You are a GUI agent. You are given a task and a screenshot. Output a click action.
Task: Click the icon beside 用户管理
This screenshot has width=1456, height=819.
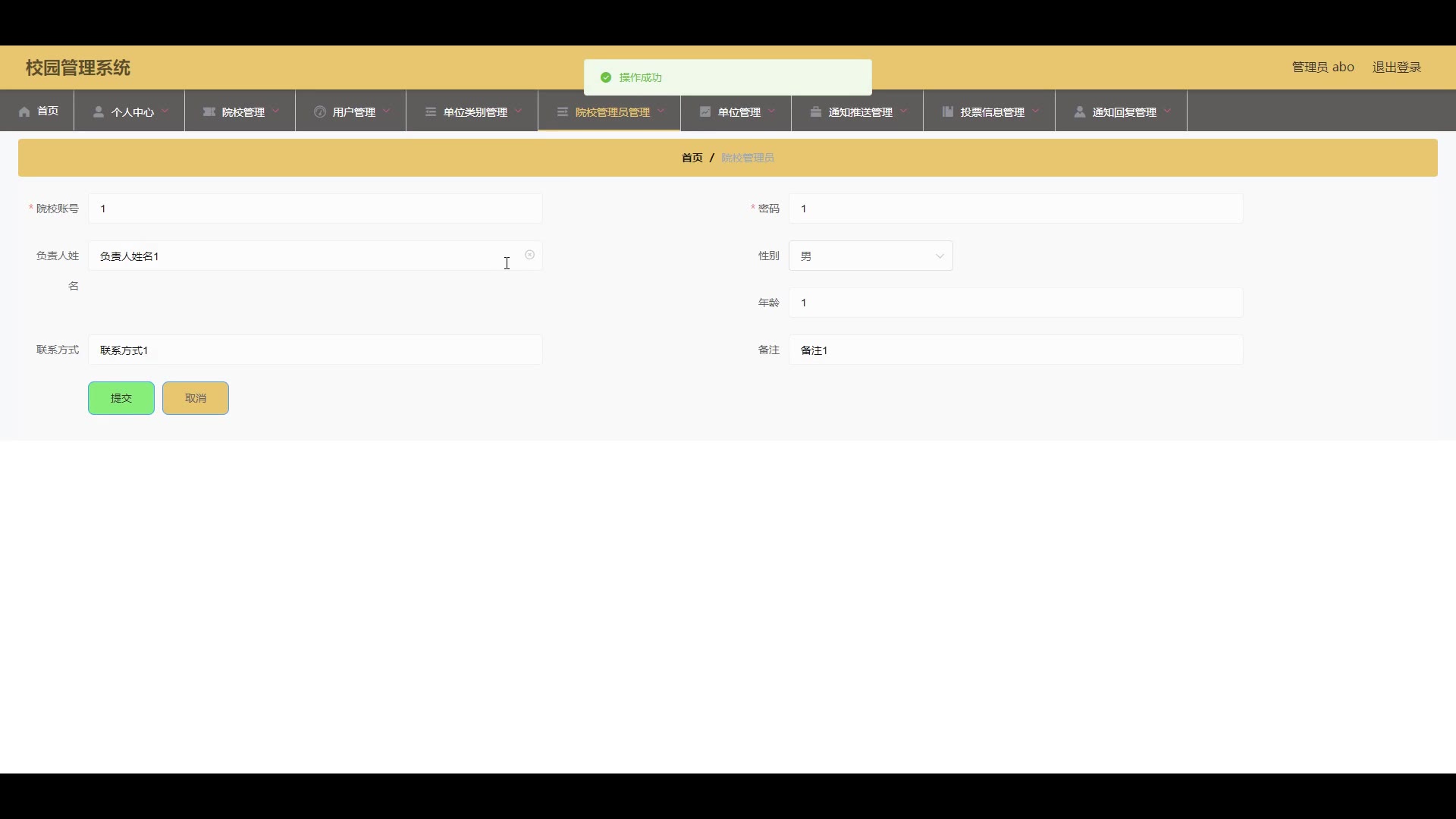pos(320,111)
